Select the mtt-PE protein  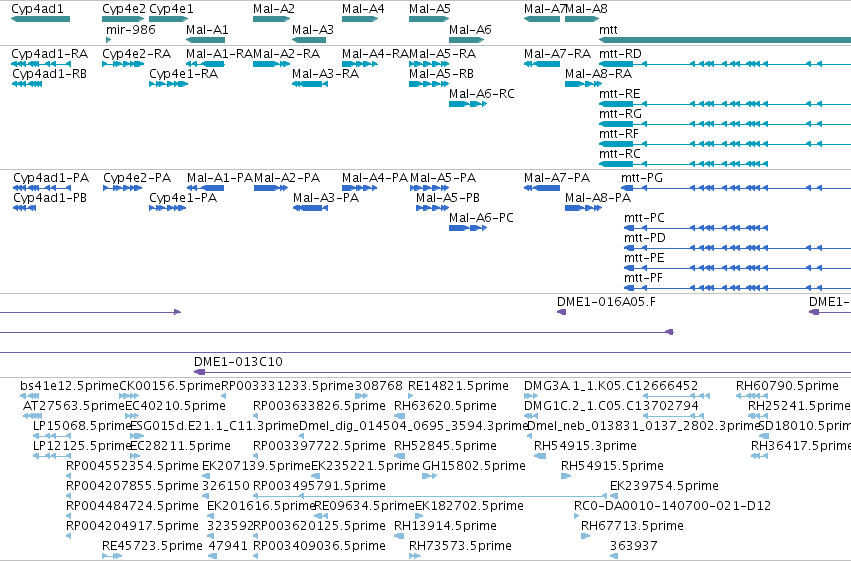738,269
